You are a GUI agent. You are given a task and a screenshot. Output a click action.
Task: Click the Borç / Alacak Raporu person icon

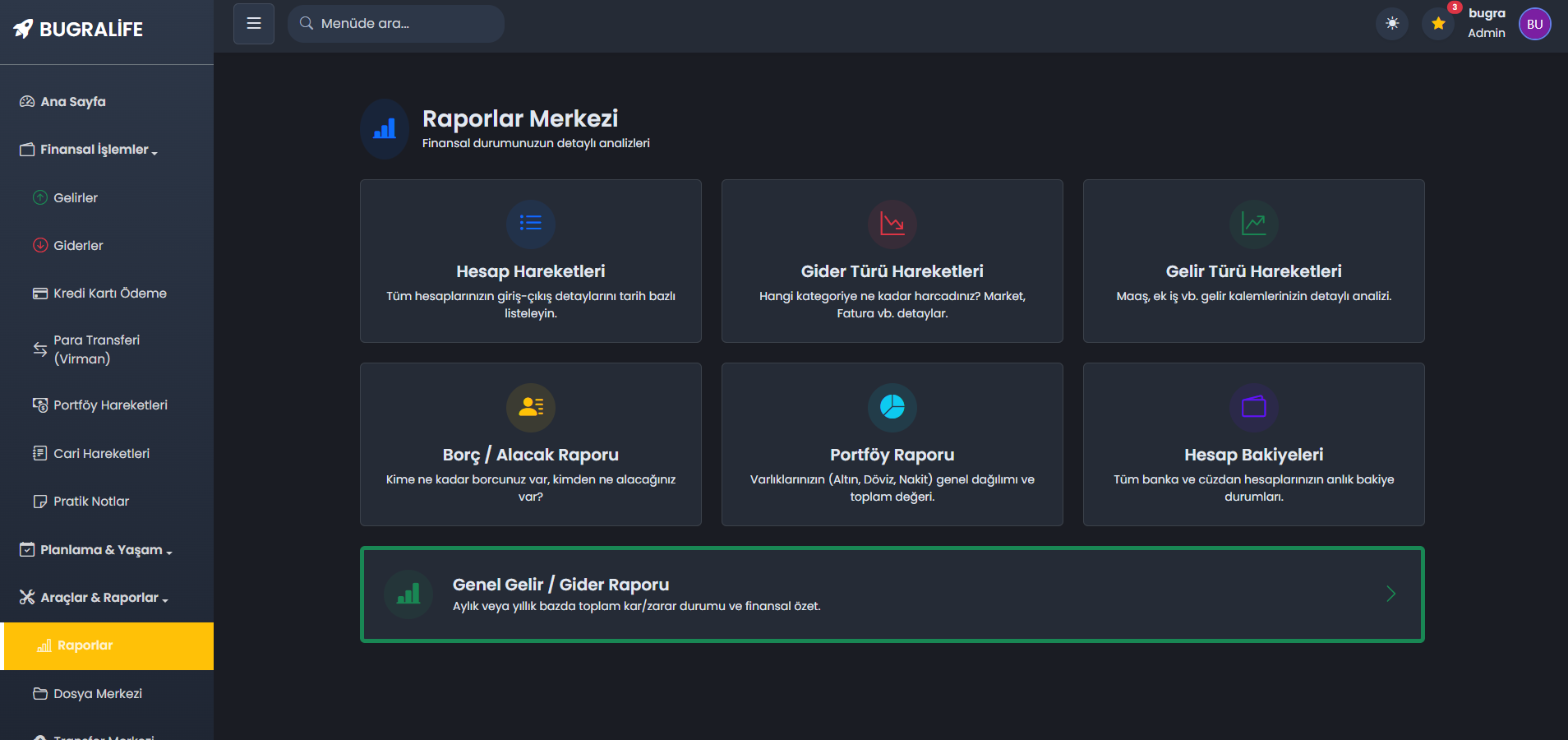pyautogui.click(x=531, y=407)
